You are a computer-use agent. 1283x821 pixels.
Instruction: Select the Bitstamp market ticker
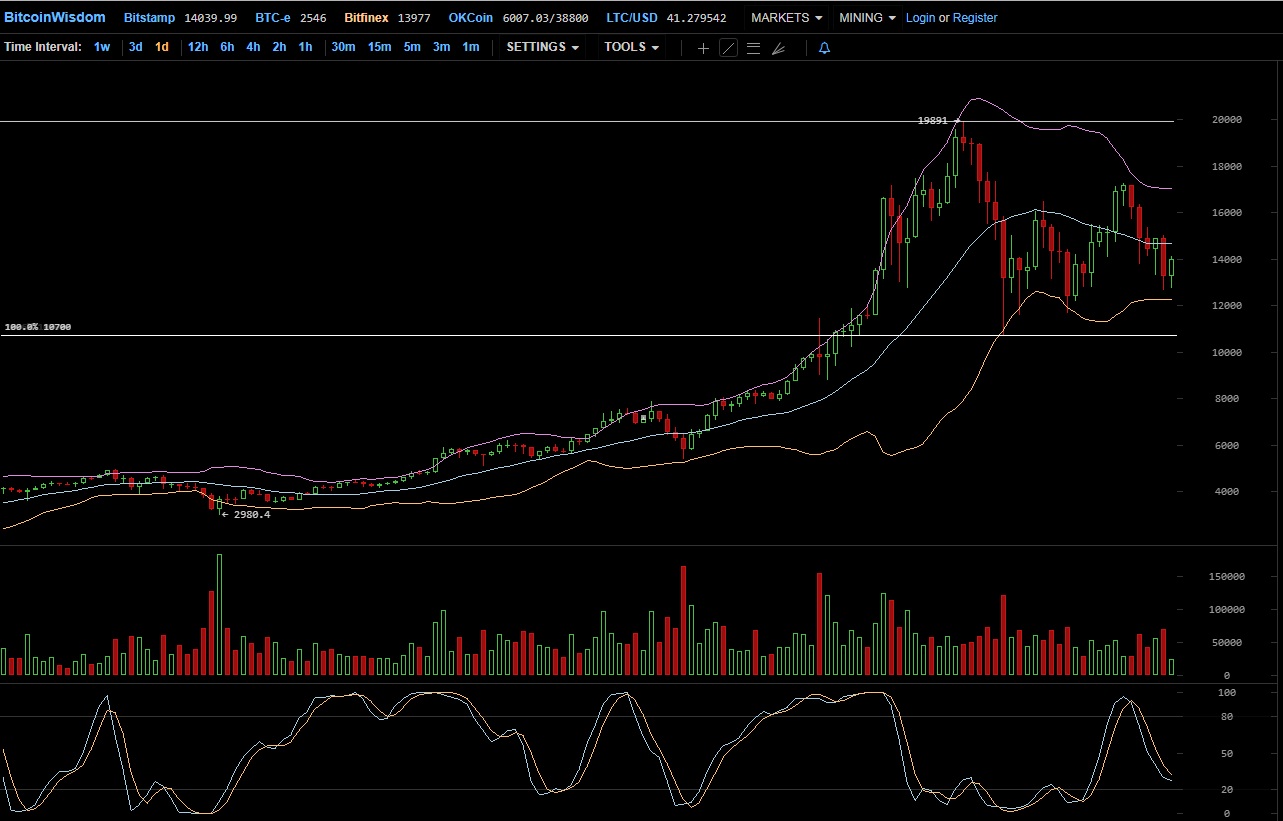pos(151,18)
